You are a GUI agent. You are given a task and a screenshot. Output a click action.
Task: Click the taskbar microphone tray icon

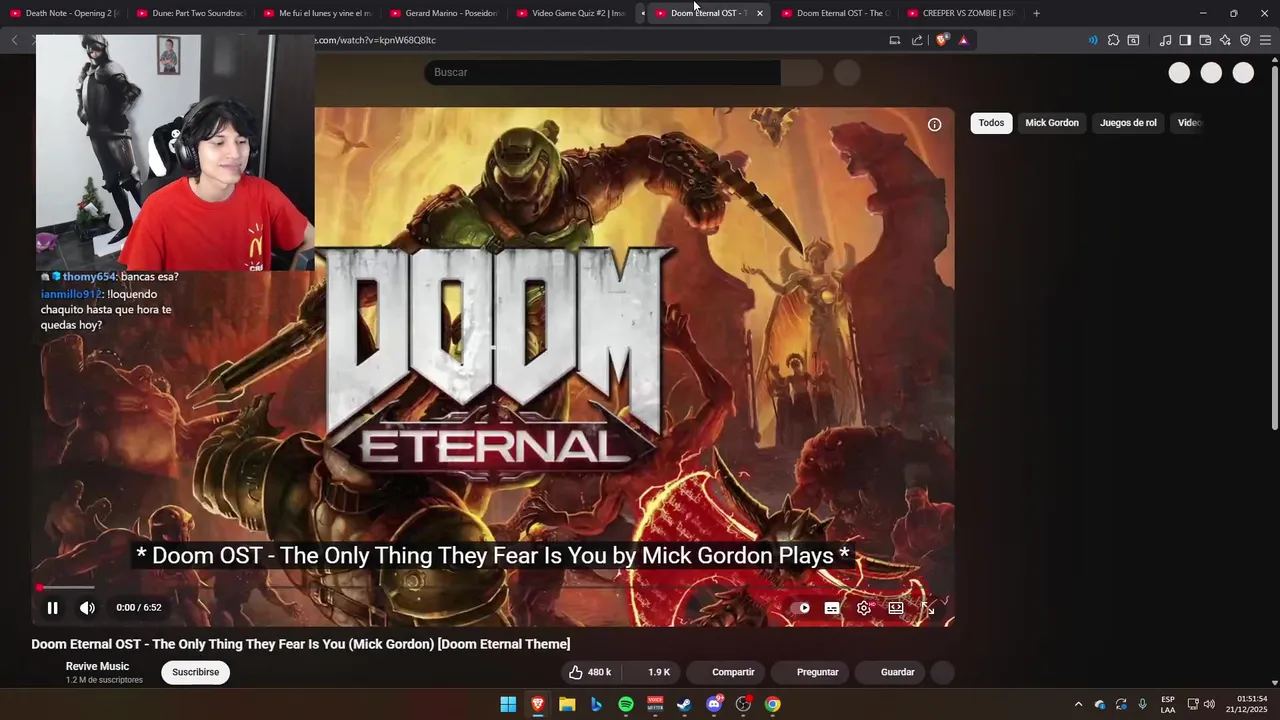click(1142, 704)
